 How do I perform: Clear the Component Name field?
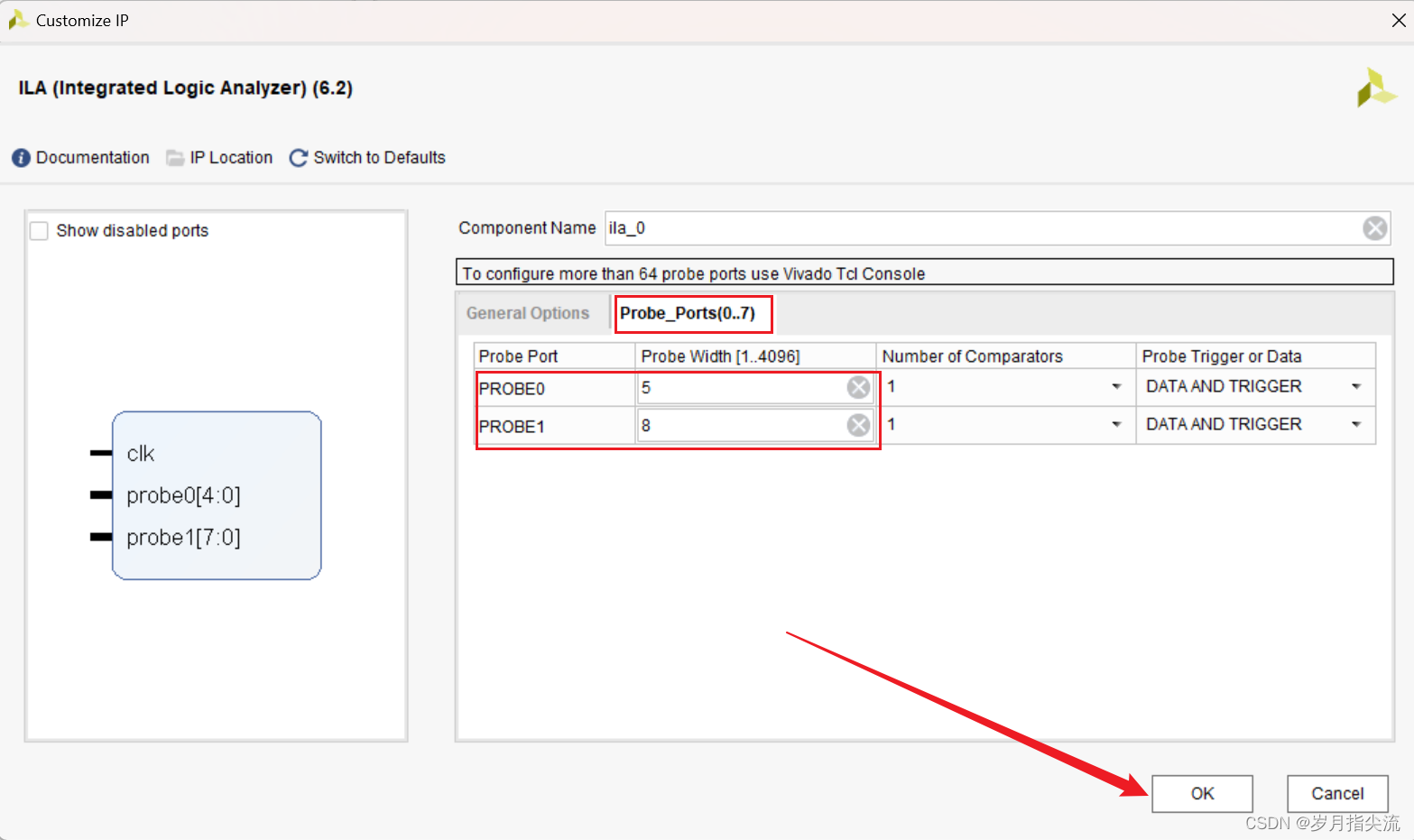[x=1374, y=228]
